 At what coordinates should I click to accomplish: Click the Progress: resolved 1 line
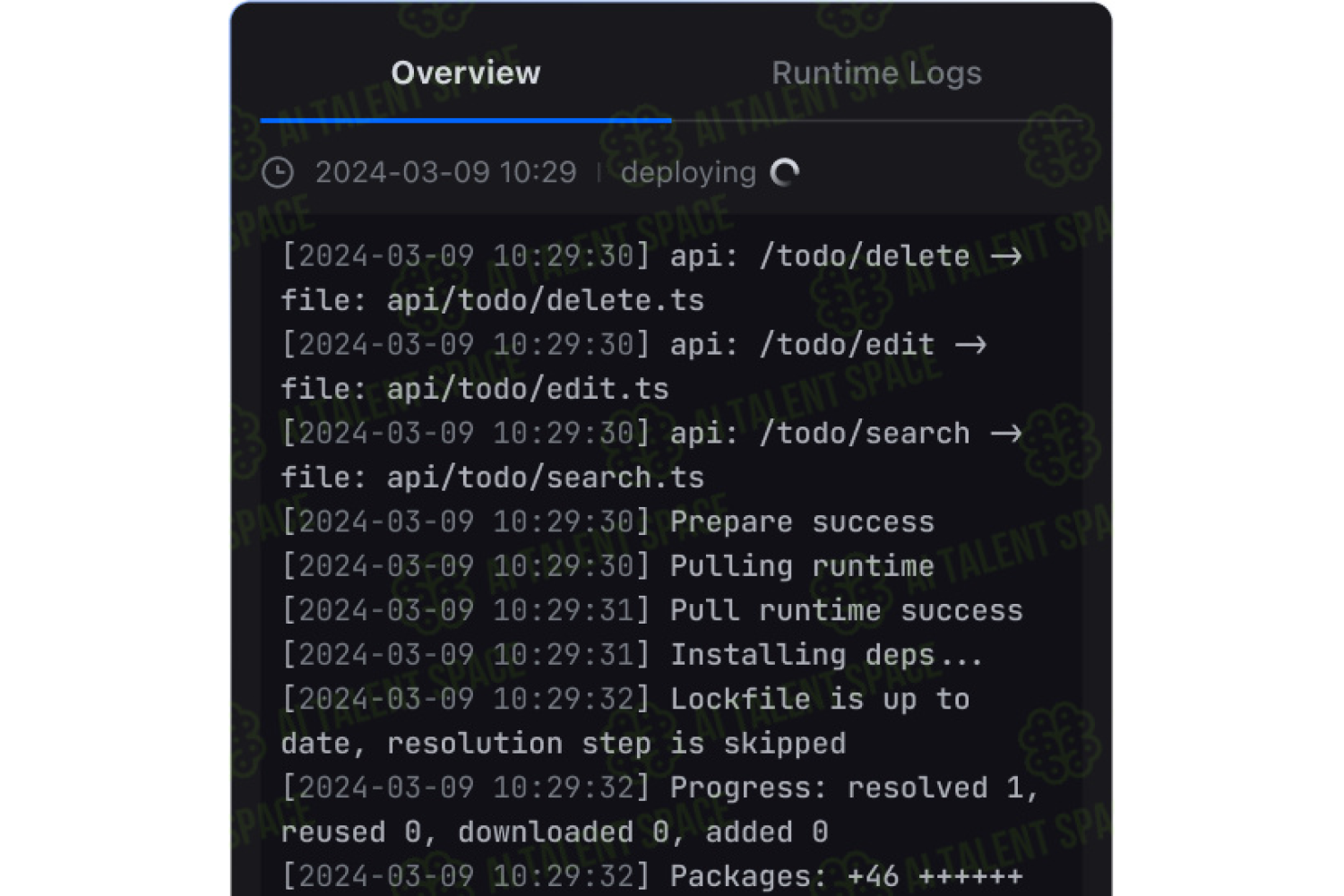659,788
